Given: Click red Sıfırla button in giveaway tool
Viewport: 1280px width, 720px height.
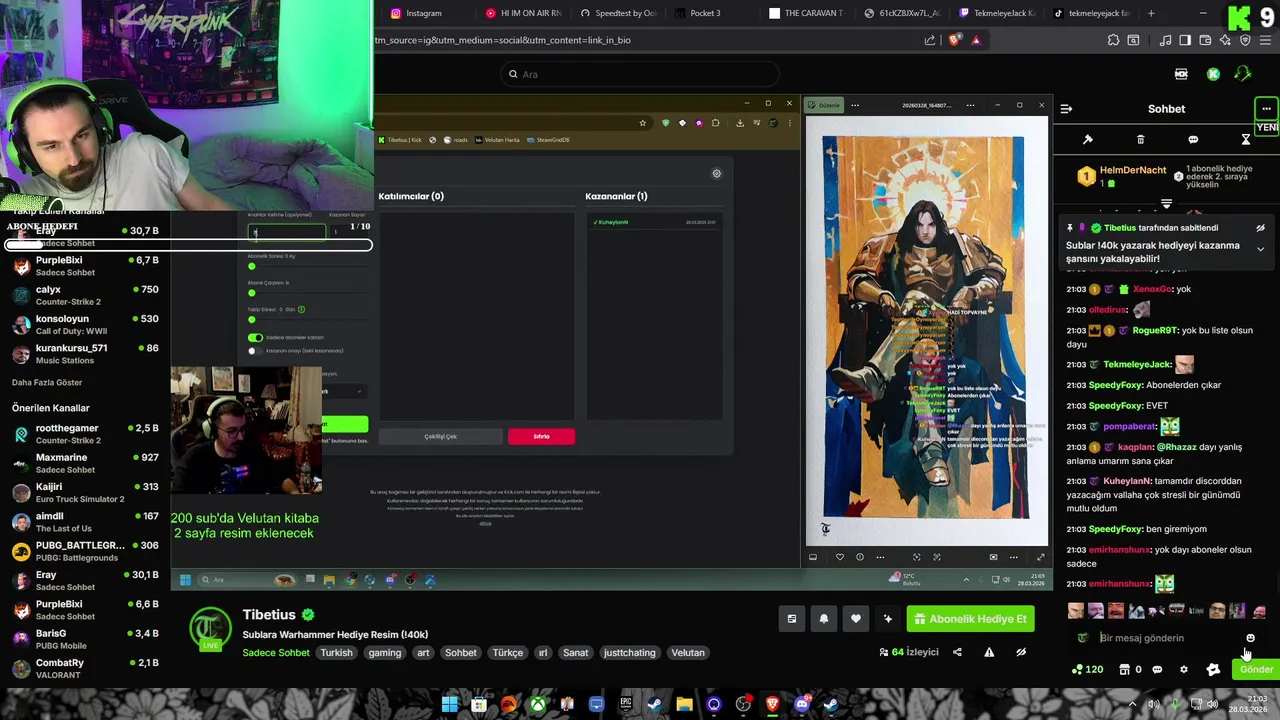Looking at the screenshot, I should click(x=541, y=436).
